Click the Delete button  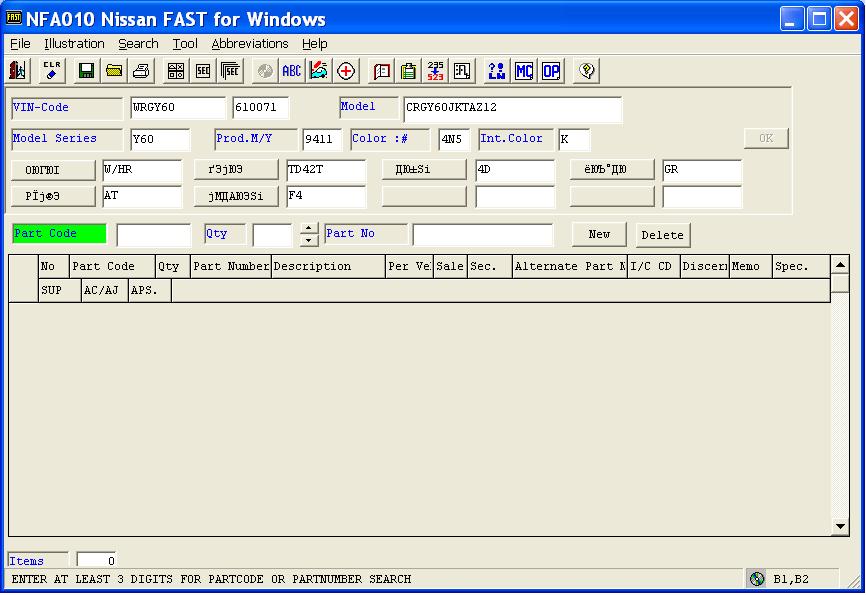(x=663, y=235)
